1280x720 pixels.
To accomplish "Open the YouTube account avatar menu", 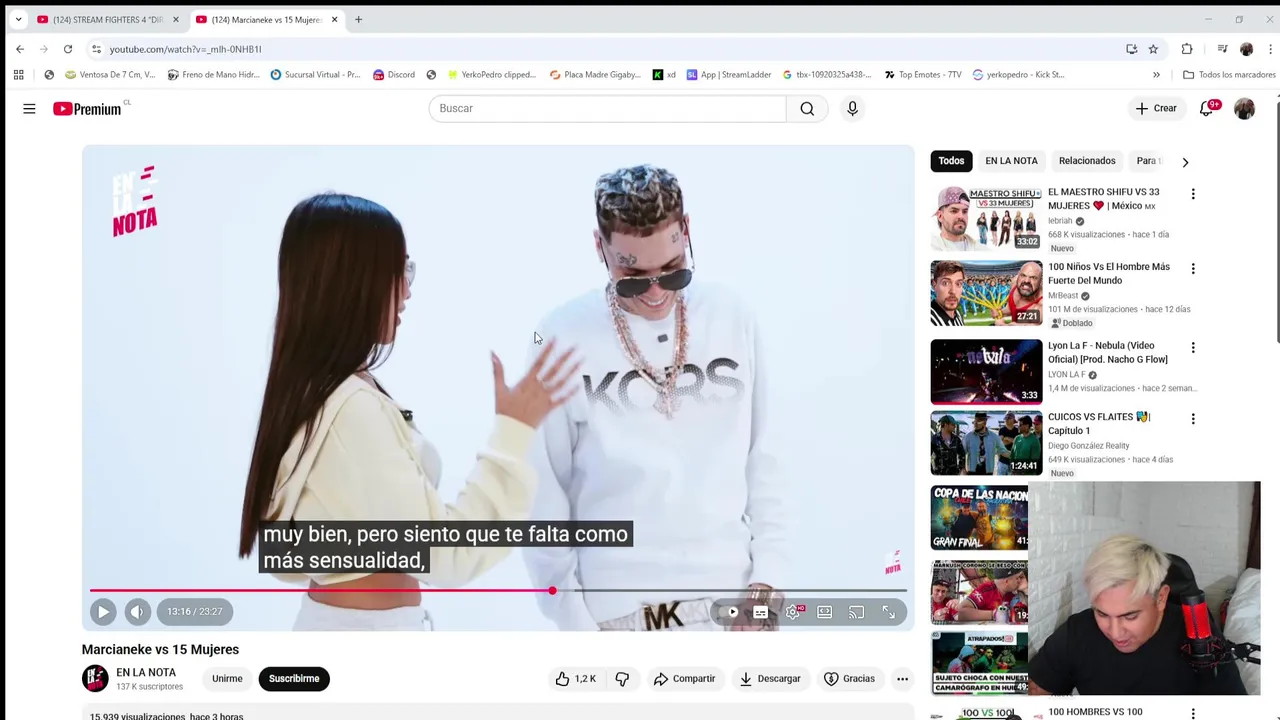I will (1244, 108).
